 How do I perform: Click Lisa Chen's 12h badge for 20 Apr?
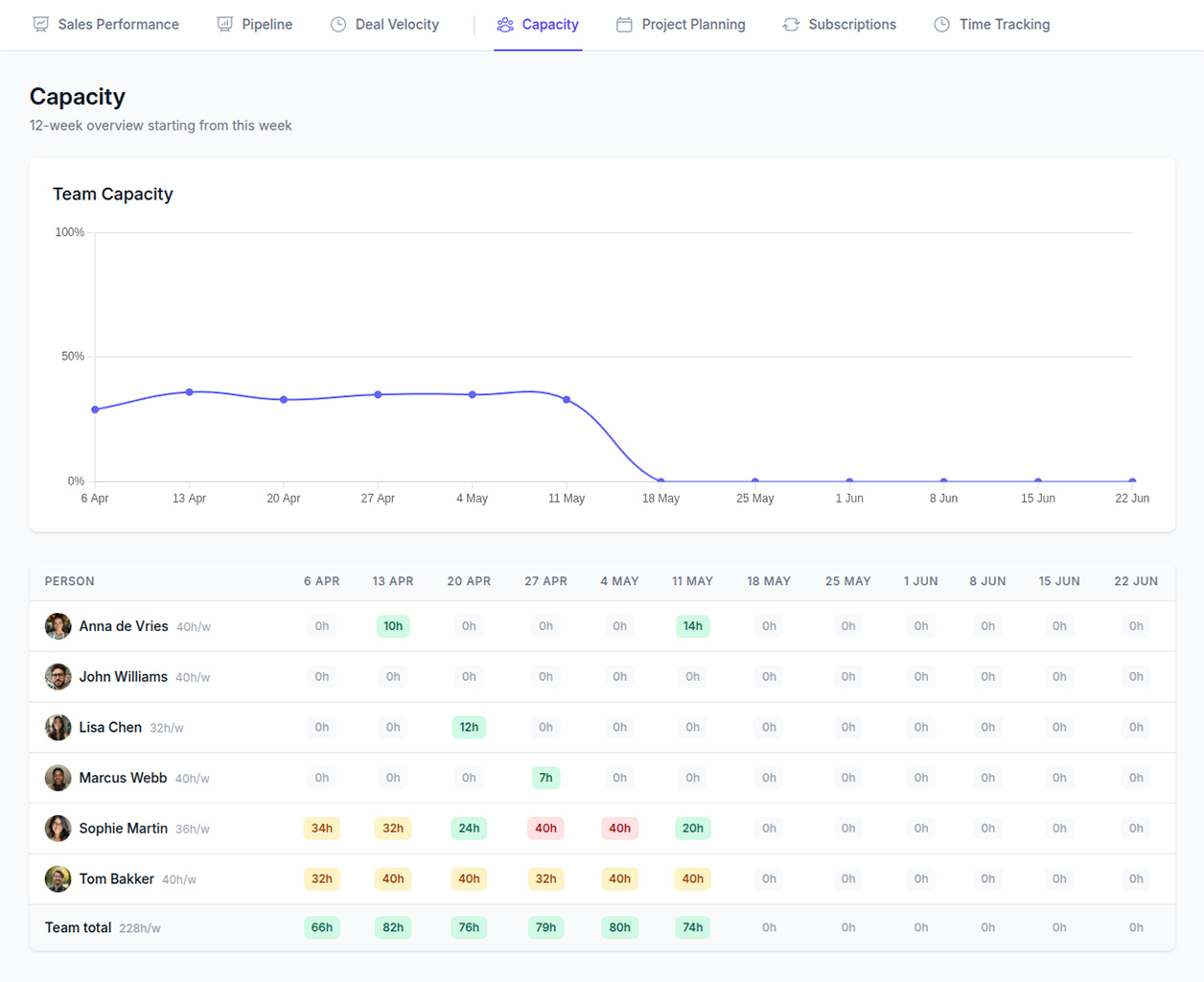pyautogui.click(x=469, y=728)
